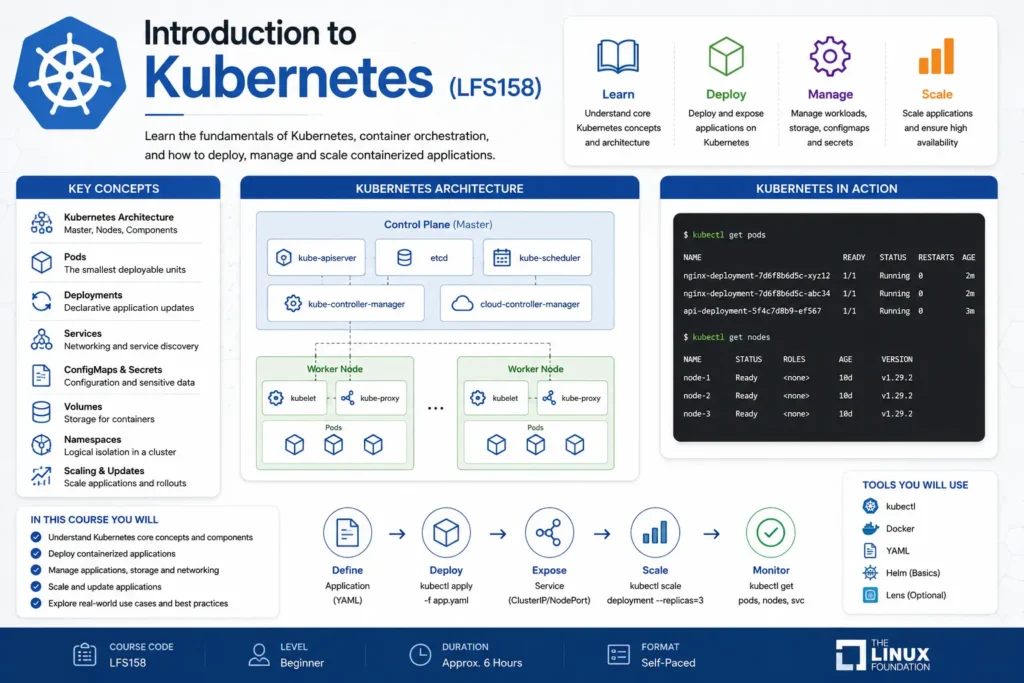Select the Course Code clipboard icon
Image resolution: width=1024 pixels, height=683 pixels.
pyautogui.click(x=84, y=654)
